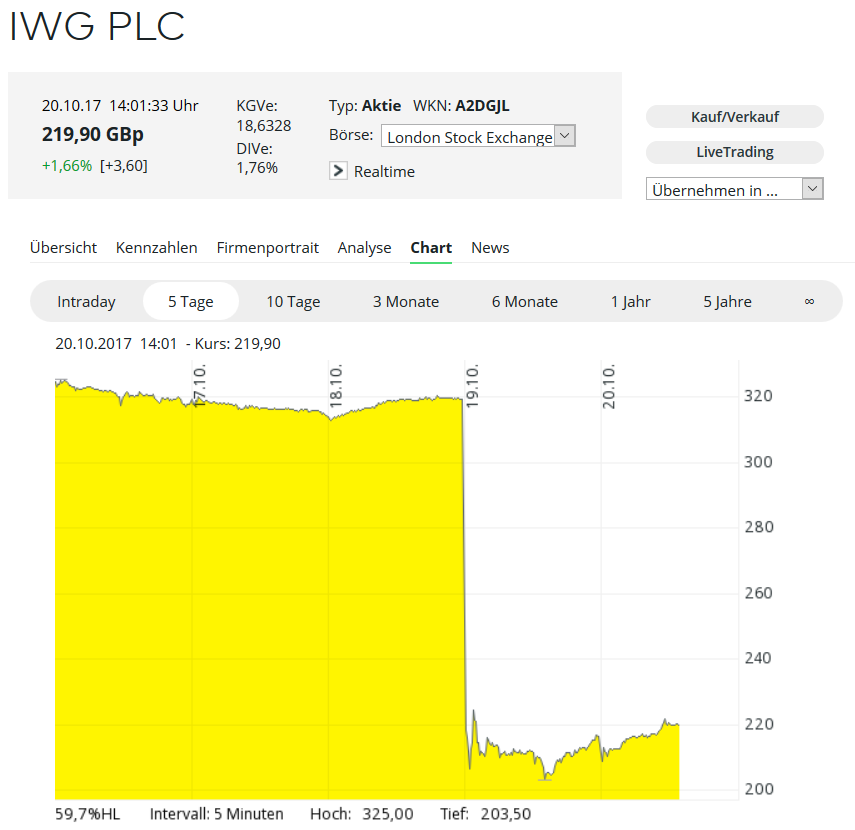This screenshot has height=830, width=855.
Task: Click the 219,90 GBp price value
Action: tap(93, 134)
